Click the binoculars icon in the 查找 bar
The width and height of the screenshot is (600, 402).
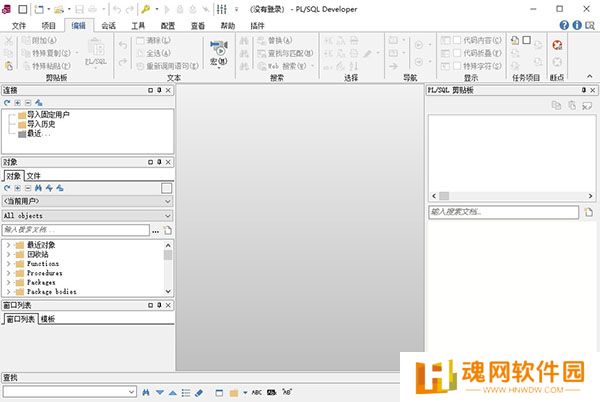(146, 392)
